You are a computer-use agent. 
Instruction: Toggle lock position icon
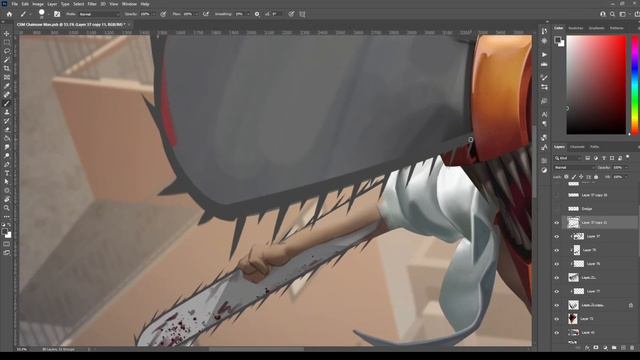pos(581,177)
